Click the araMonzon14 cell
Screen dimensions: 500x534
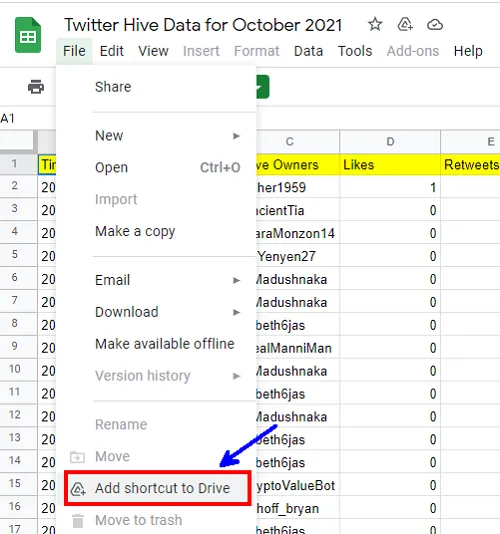point(298,233)
